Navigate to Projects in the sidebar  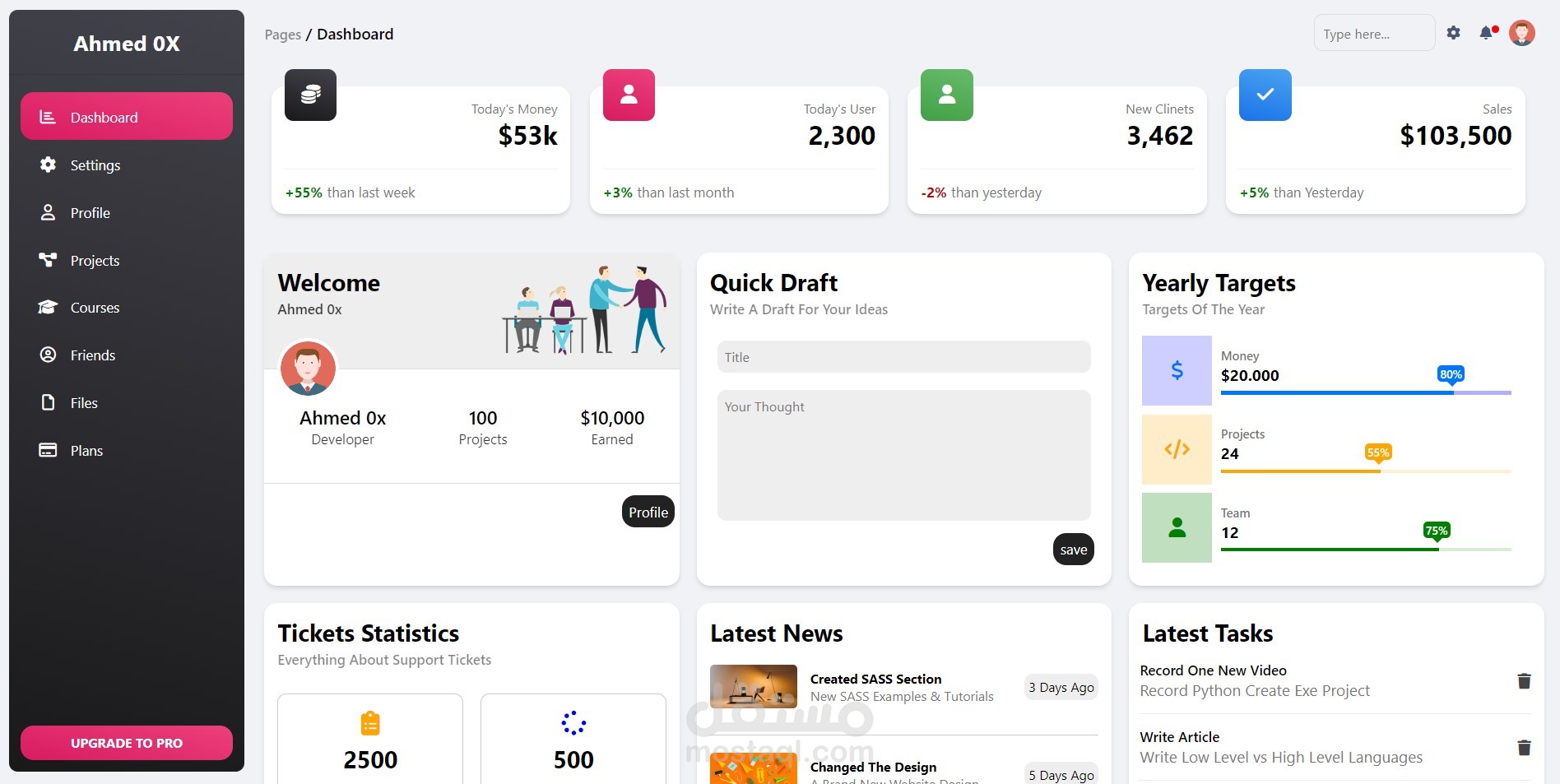point(127,260)
